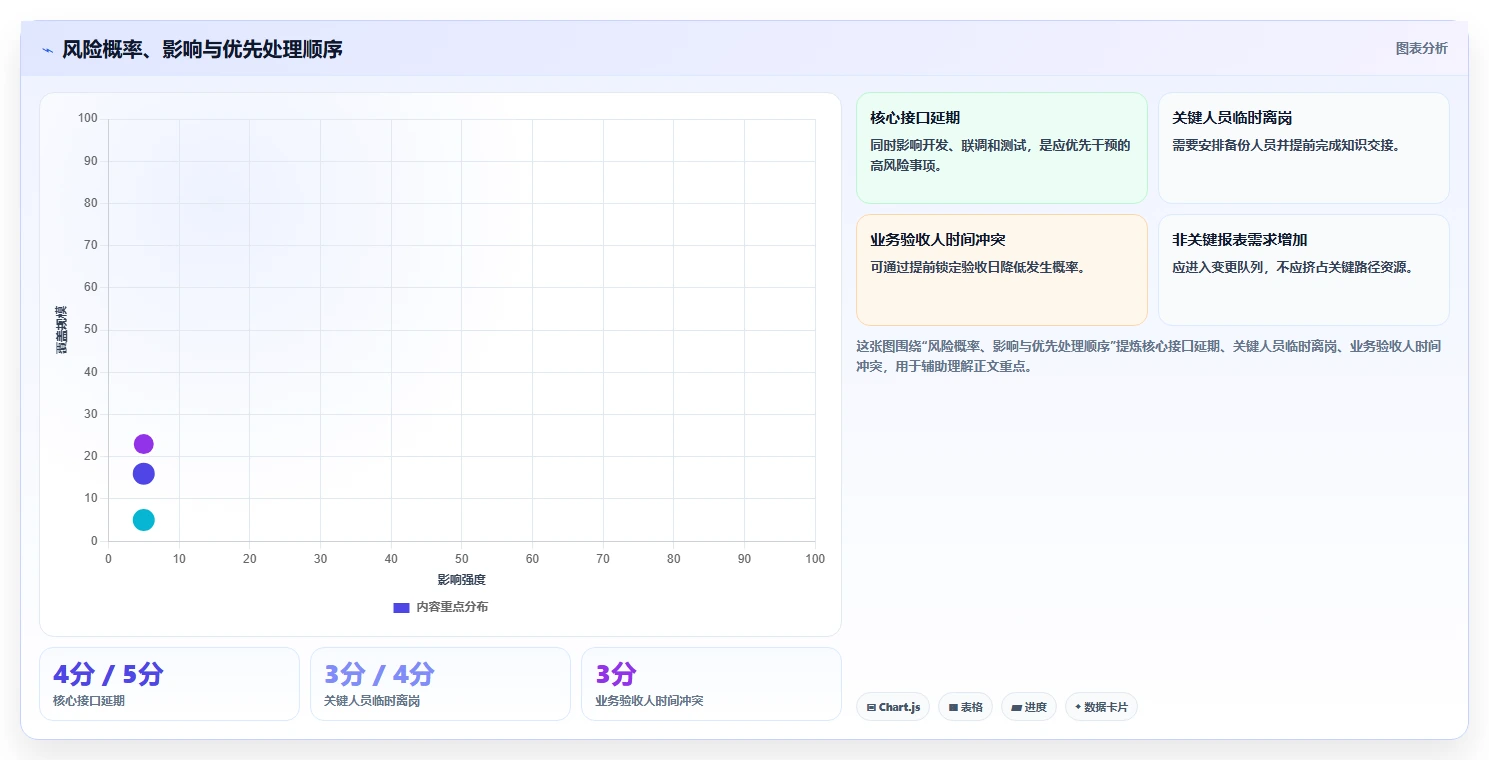This screenshot has width=1489, height=760.
Task: Click the purple 3分 score card
Action: (711, 684)
